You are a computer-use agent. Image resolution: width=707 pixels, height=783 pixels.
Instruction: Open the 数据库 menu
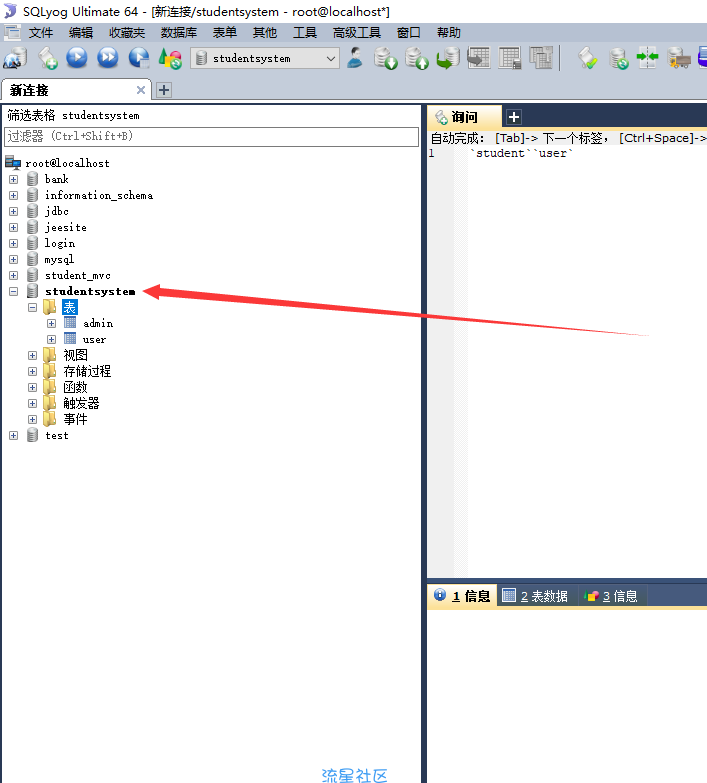coord(179,33)
